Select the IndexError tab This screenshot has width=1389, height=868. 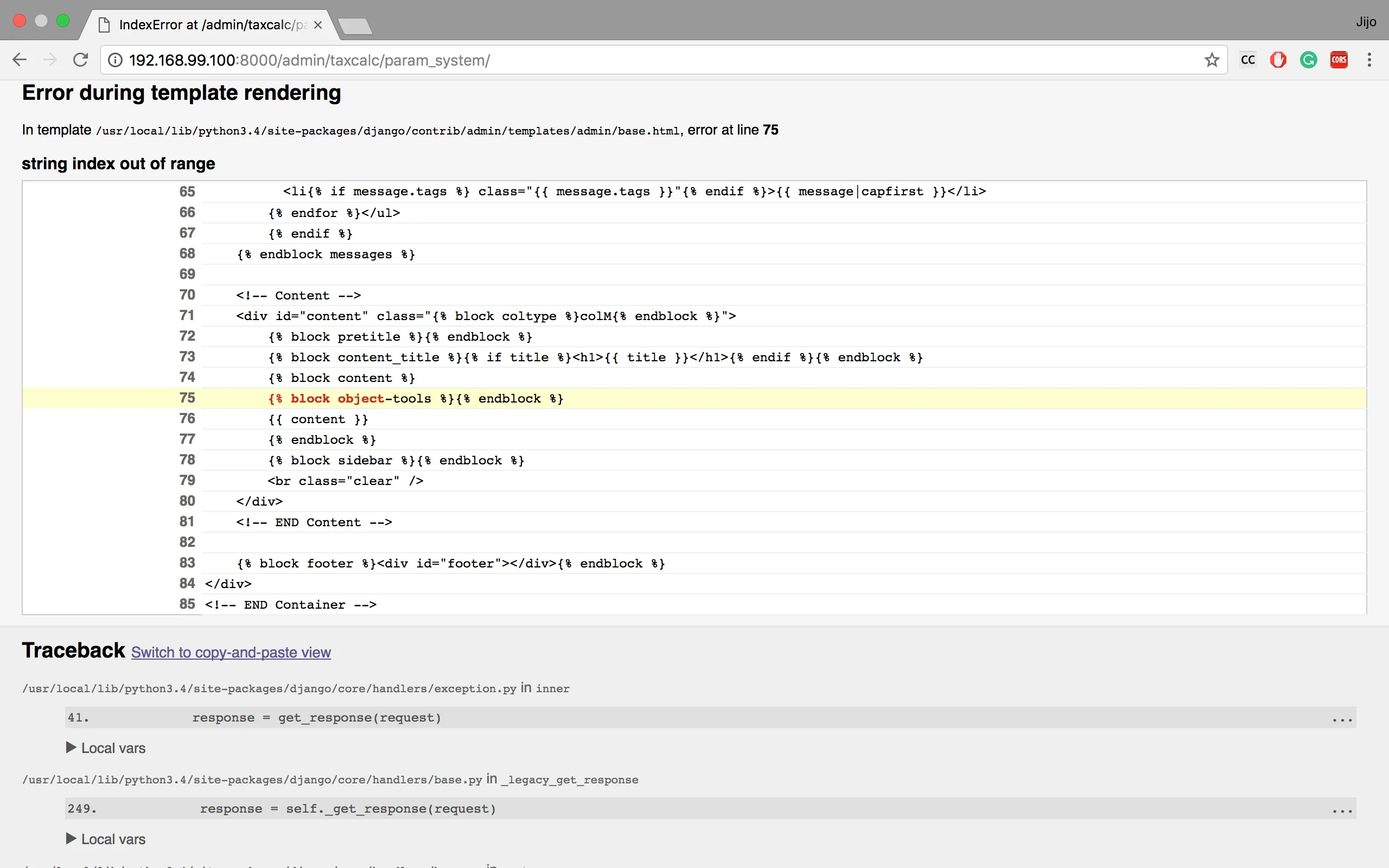coord(207,25)
